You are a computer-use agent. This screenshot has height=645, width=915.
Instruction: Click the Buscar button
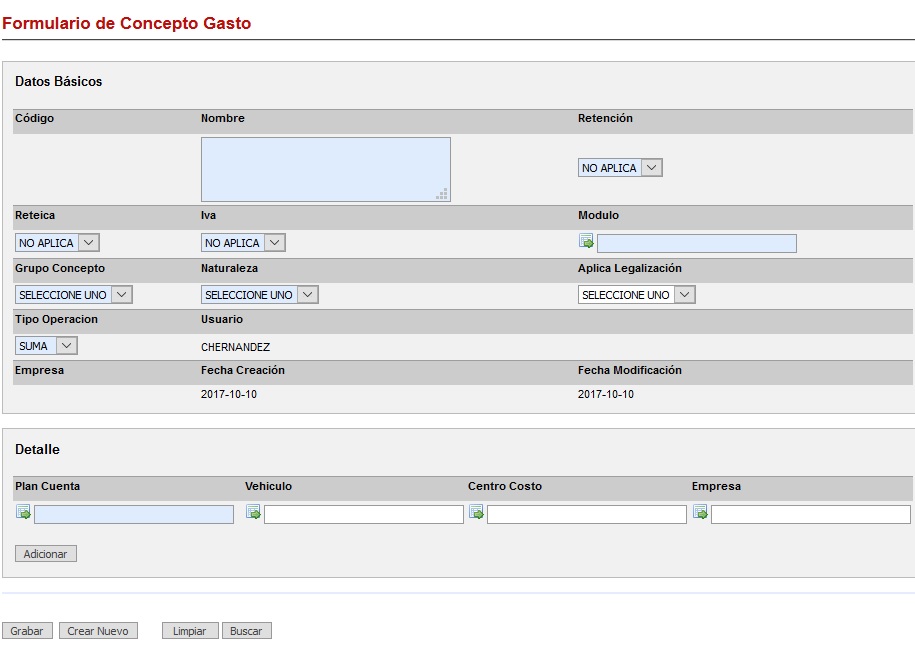[246, 631]
